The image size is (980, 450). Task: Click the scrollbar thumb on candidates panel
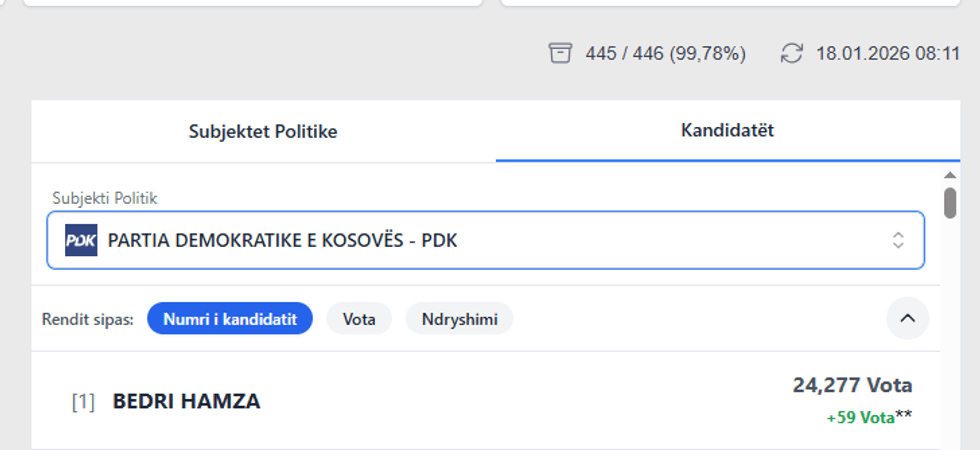pos(950,201)
